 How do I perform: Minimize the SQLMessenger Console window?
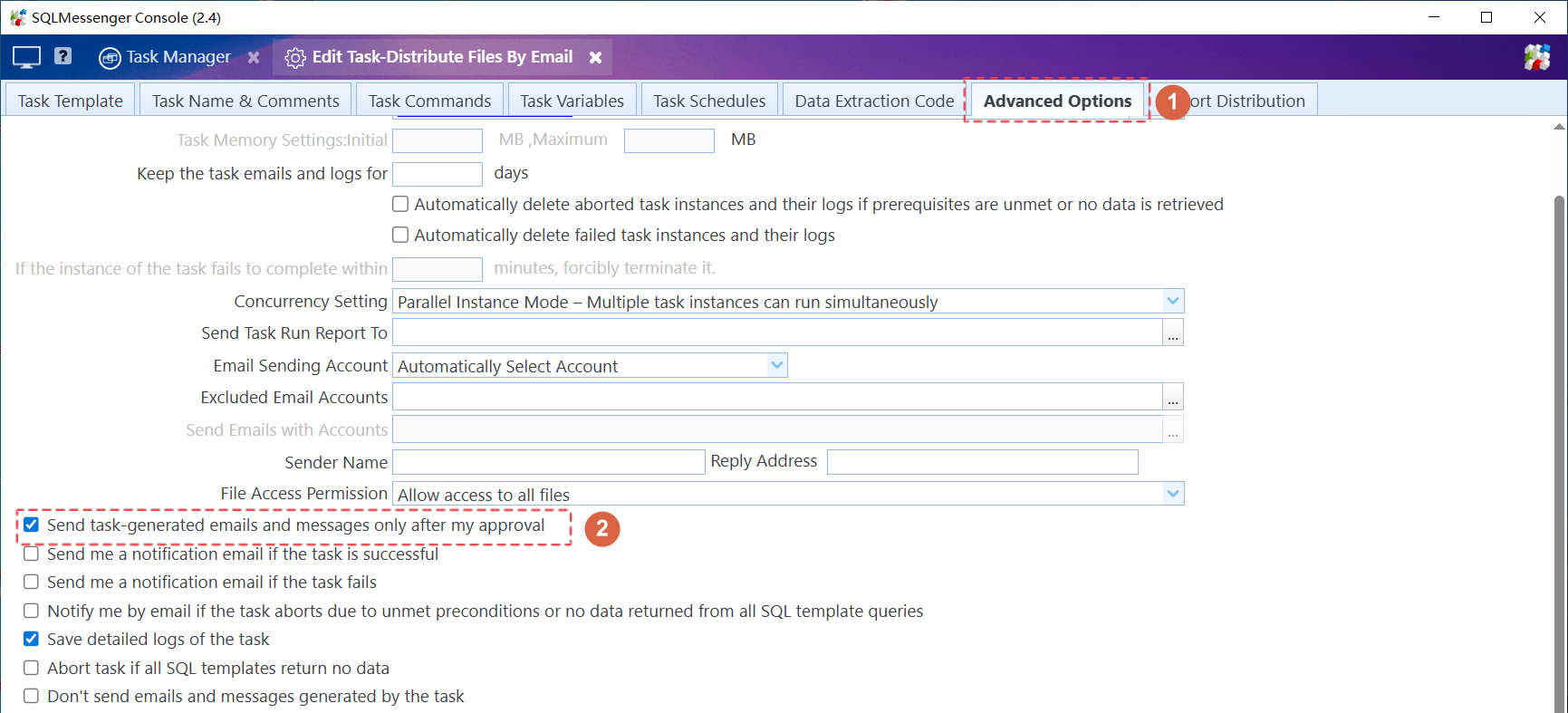pos(1434,17)
